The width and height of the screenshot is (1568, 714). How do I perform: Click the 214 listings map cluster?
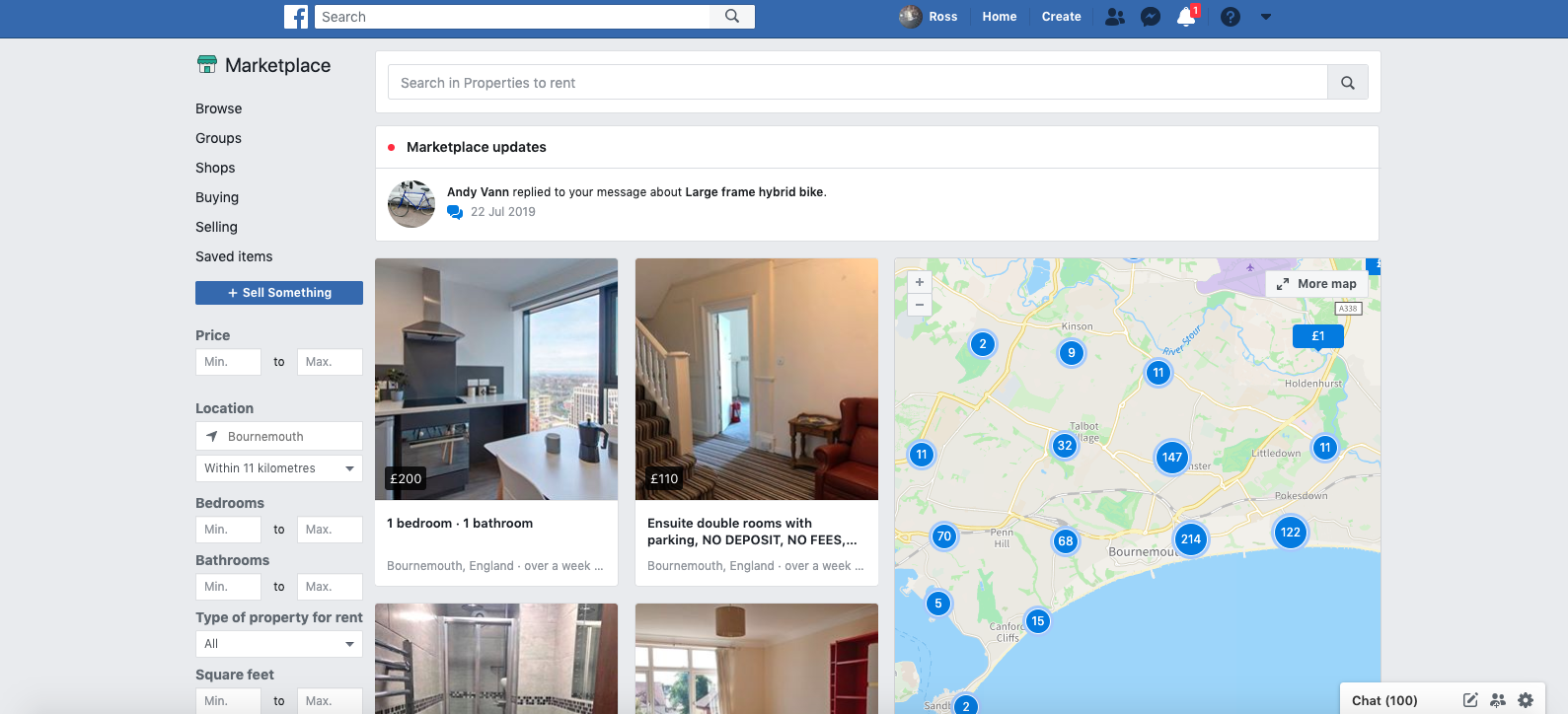click(x=1191, y=539)
